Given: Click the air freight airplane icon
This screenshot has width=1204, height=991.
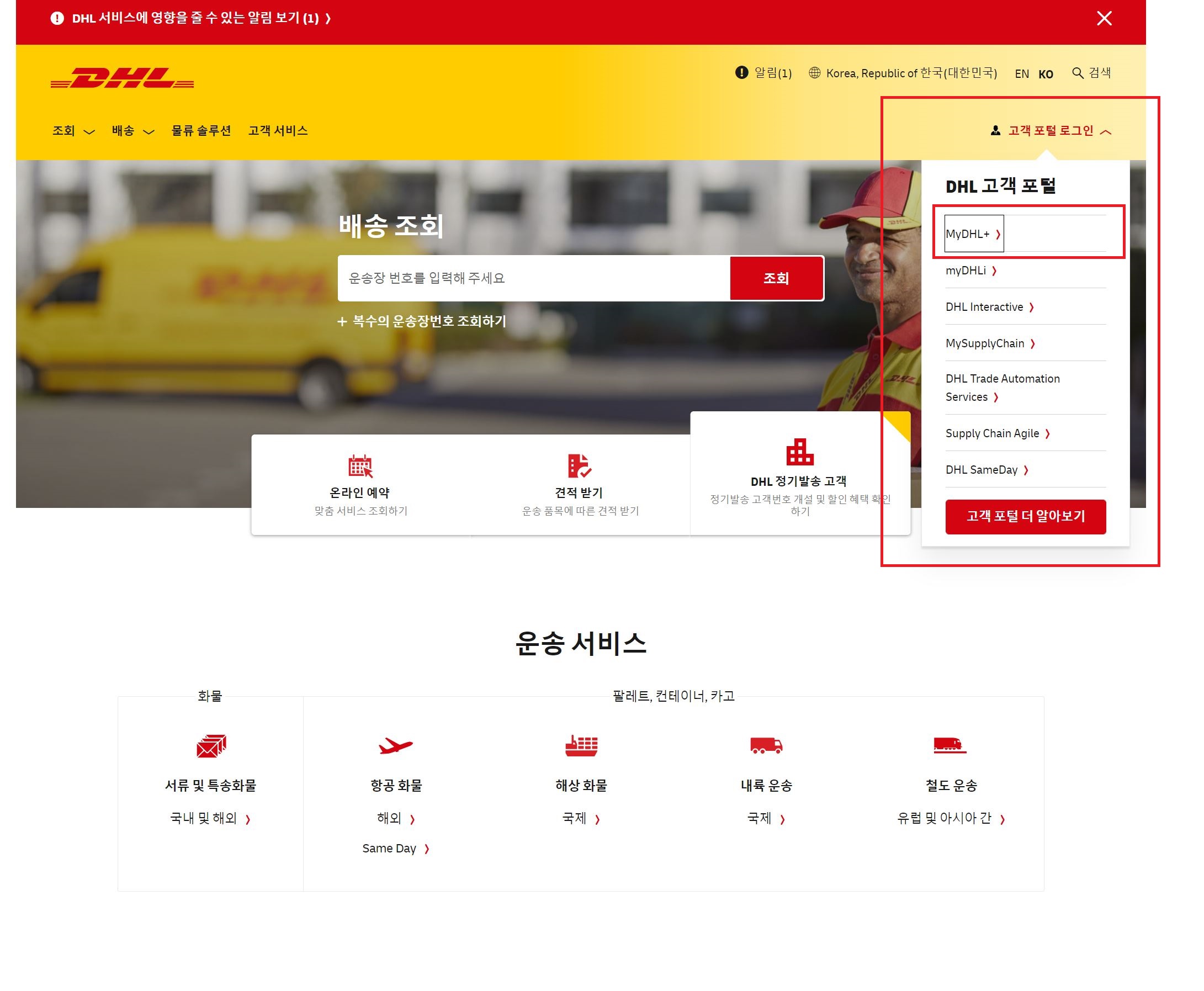Looking at the screenshot, I should (x=395, y=745).
